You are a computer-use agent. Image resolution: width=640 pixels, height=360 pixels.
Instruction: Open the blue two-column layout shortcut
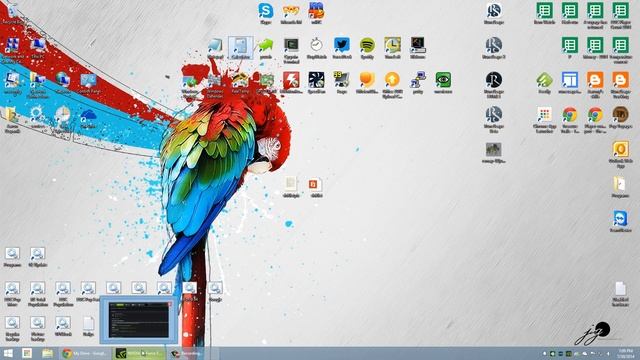569,80
